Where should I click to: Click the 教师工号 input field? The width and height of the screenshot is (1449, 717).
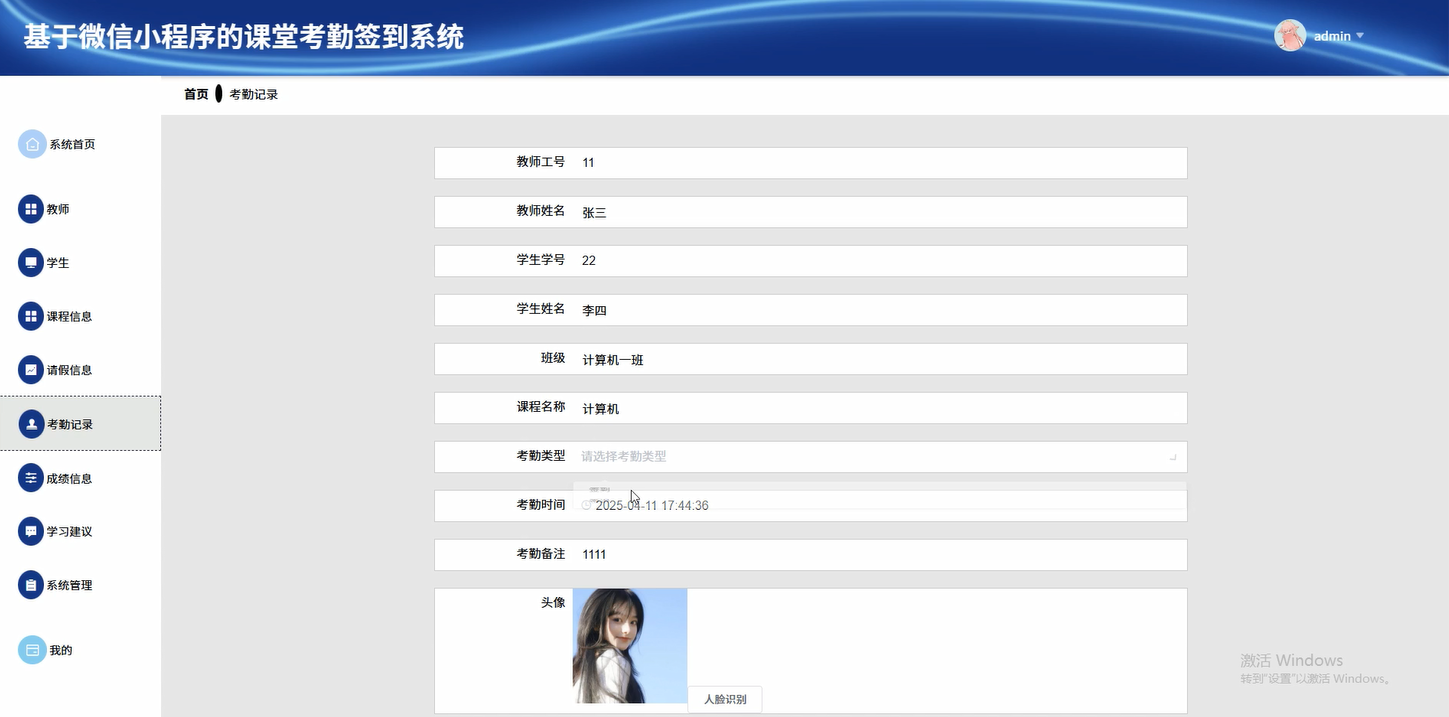click(880, 162)
